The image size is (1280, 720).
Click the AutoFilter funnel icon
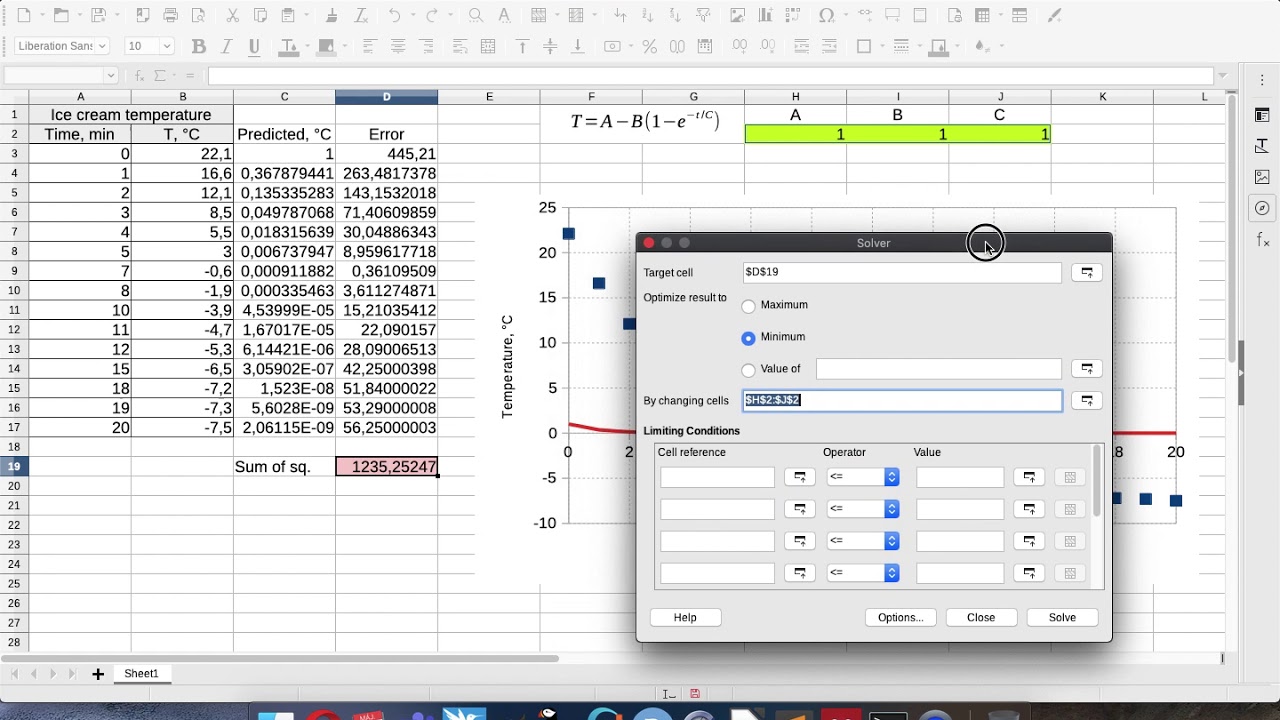point(704,15)
